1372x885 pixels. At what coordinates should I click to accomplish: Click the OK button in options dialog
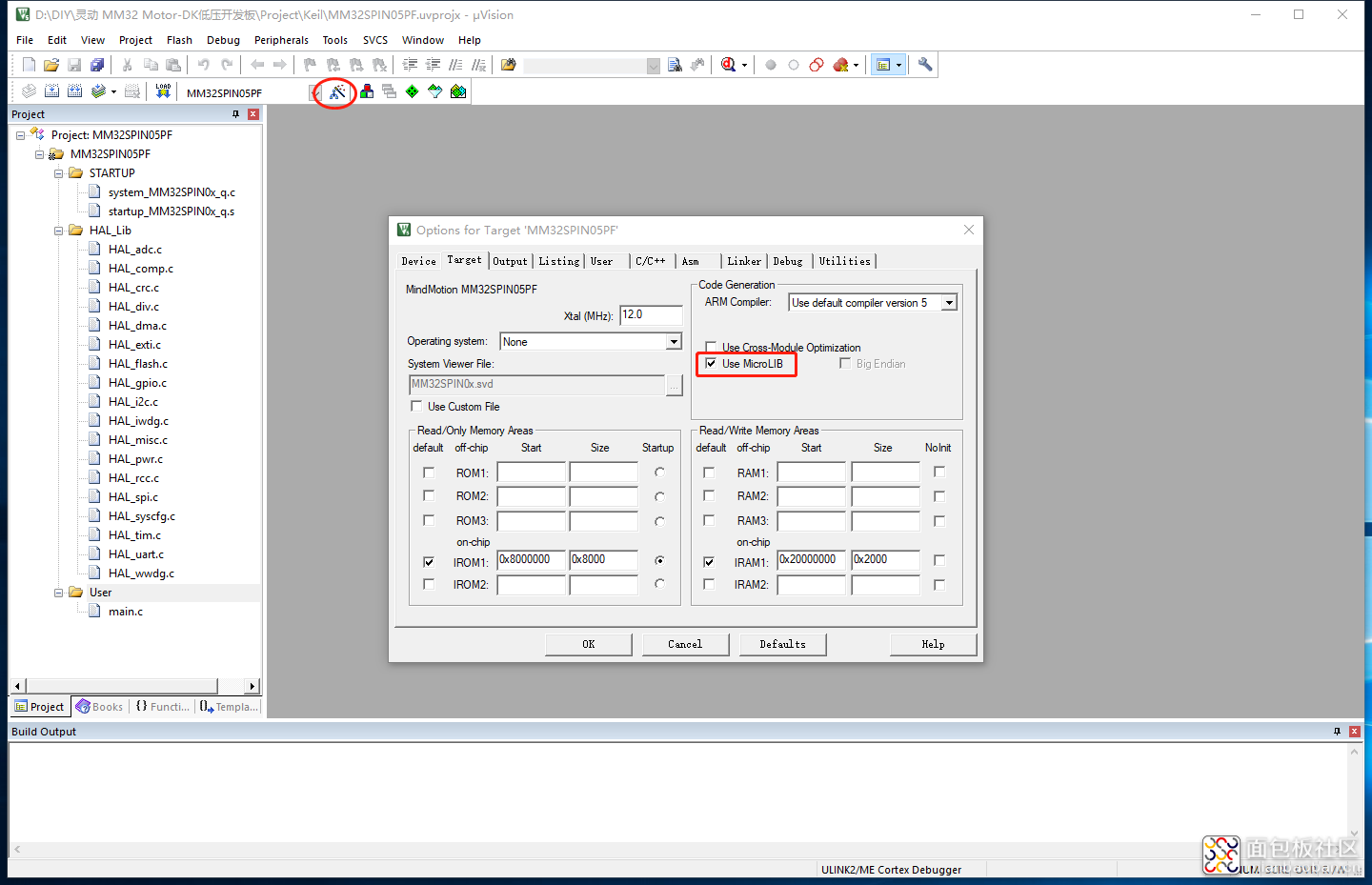(589, 645)
